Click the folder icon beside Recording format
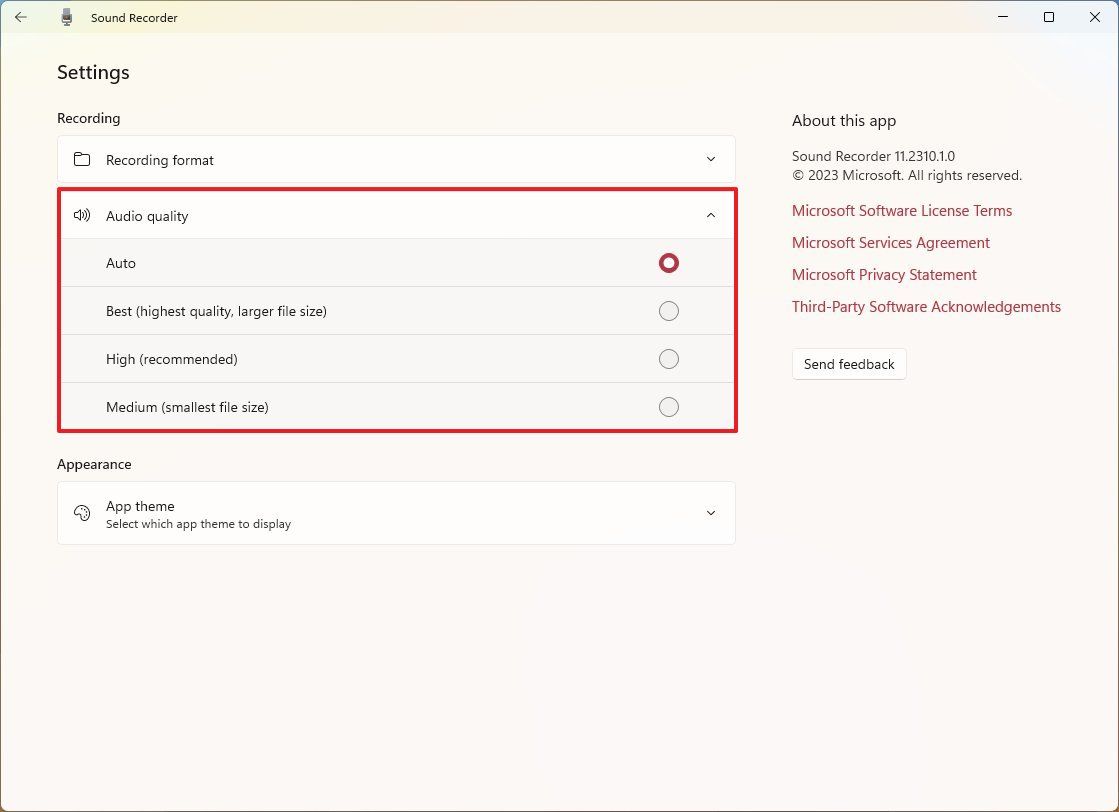Screen dimensions: 1119x812 81,159
